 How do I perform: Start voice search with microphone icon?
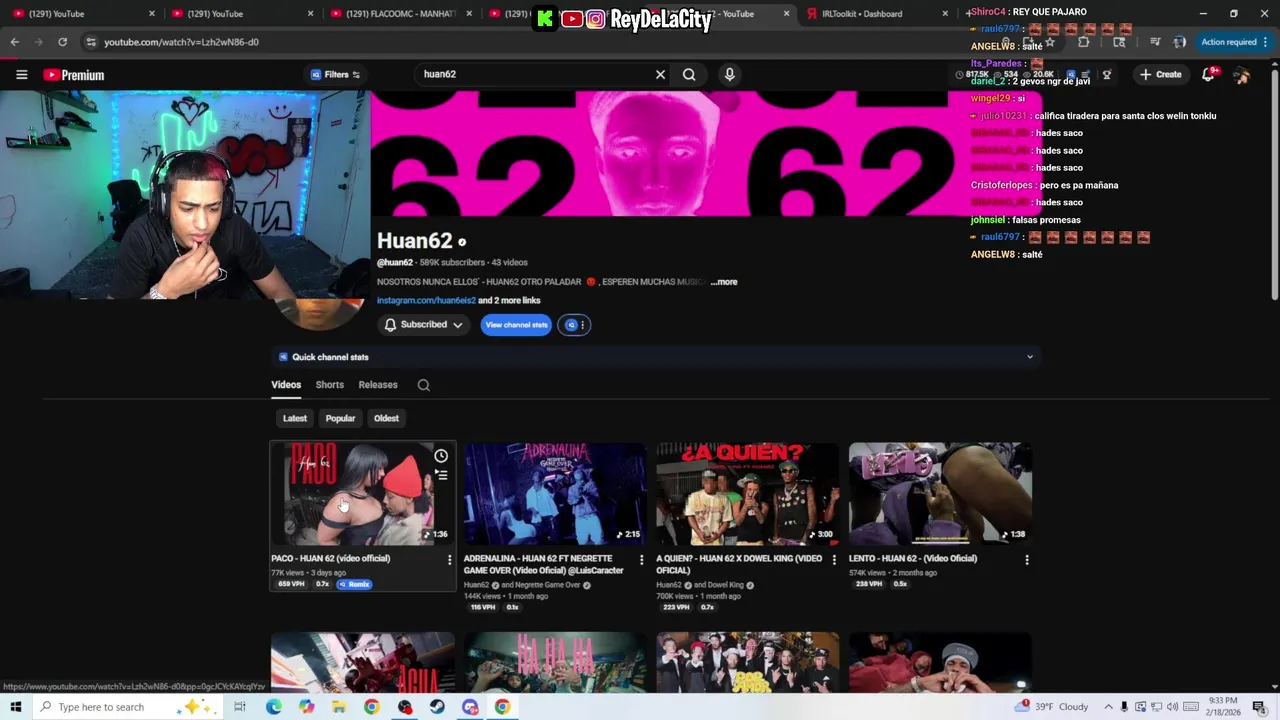tap(729, 74)
